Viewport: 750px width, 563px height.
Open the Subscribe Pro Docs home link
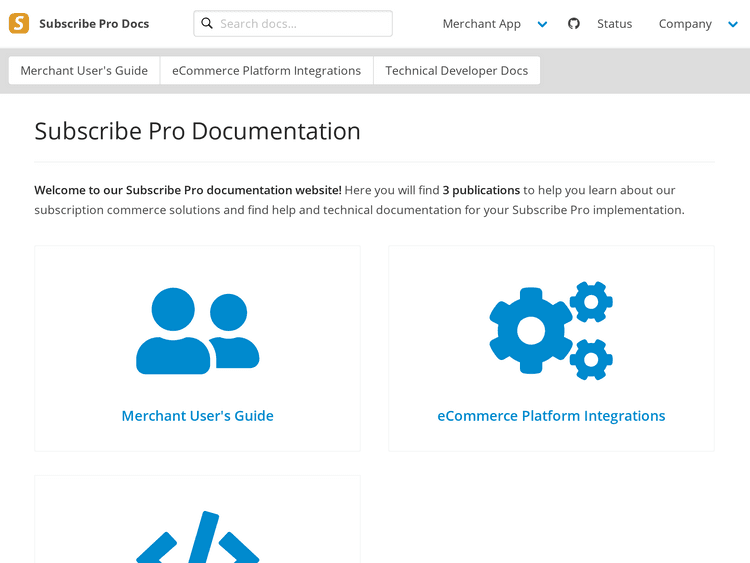click(94, 24)
